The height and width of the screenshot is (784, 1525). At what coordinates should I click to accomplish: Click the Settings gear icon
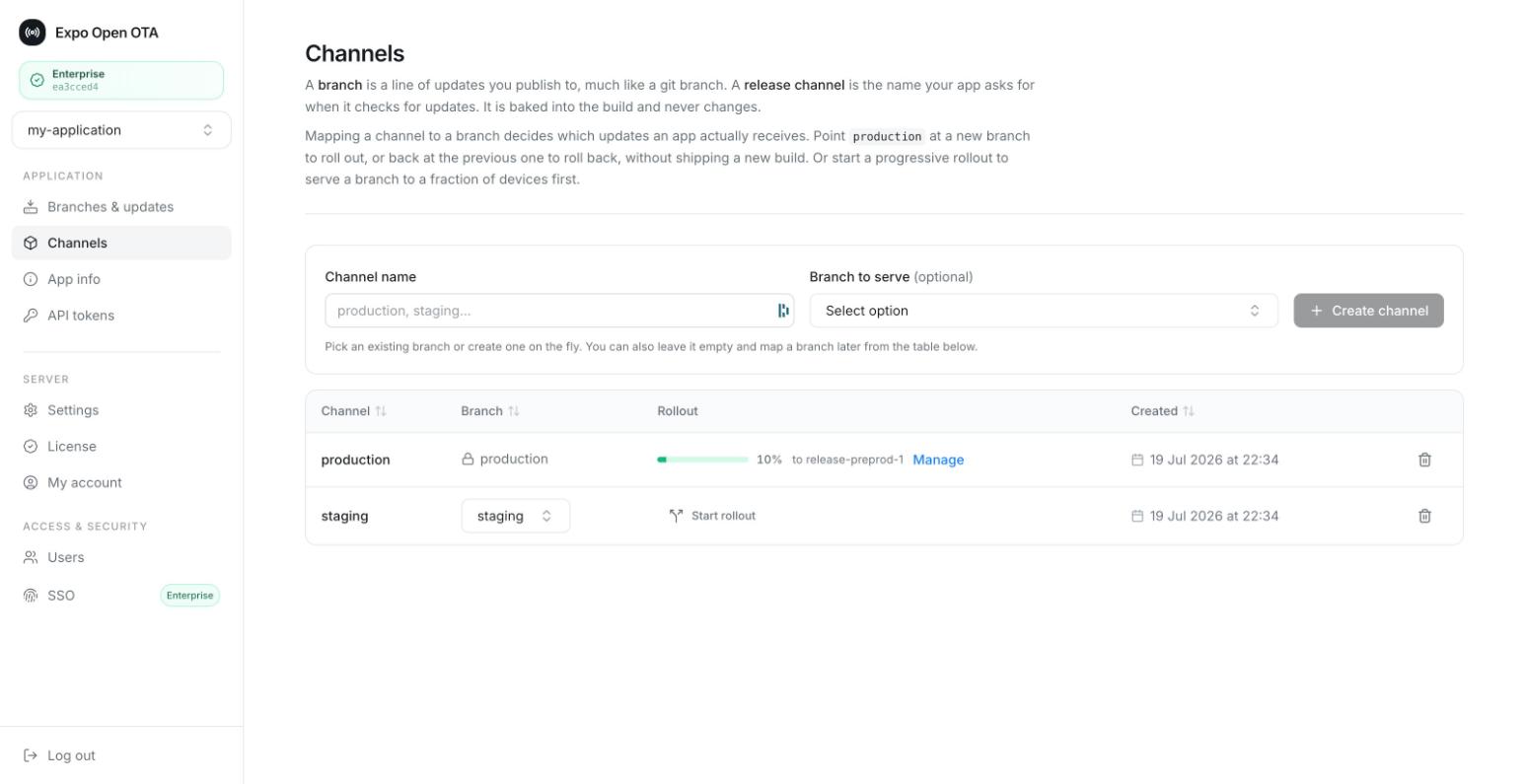click(x=31, y=410)
